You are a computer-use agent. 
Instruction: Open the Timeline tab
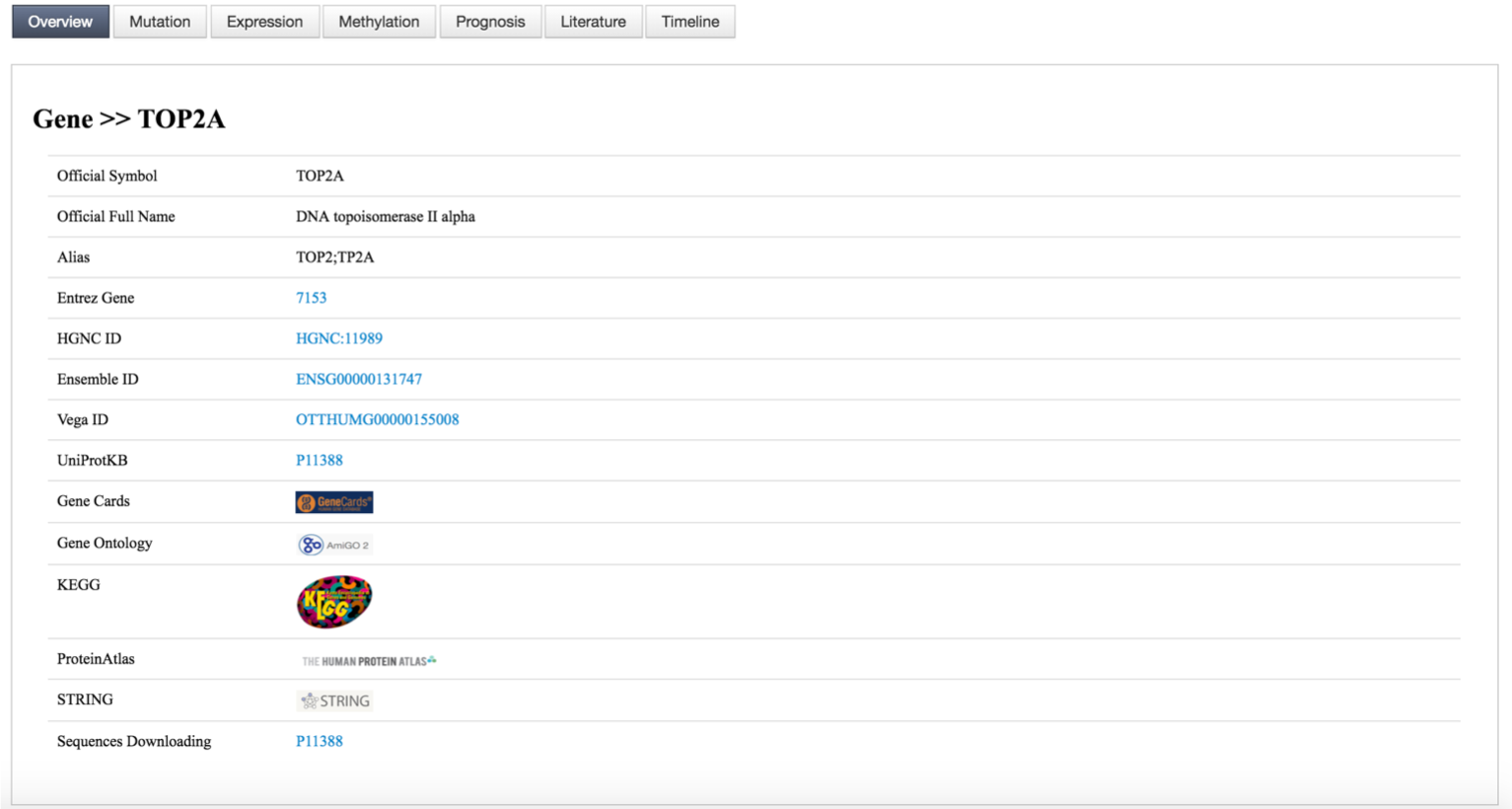click(689, 22)
